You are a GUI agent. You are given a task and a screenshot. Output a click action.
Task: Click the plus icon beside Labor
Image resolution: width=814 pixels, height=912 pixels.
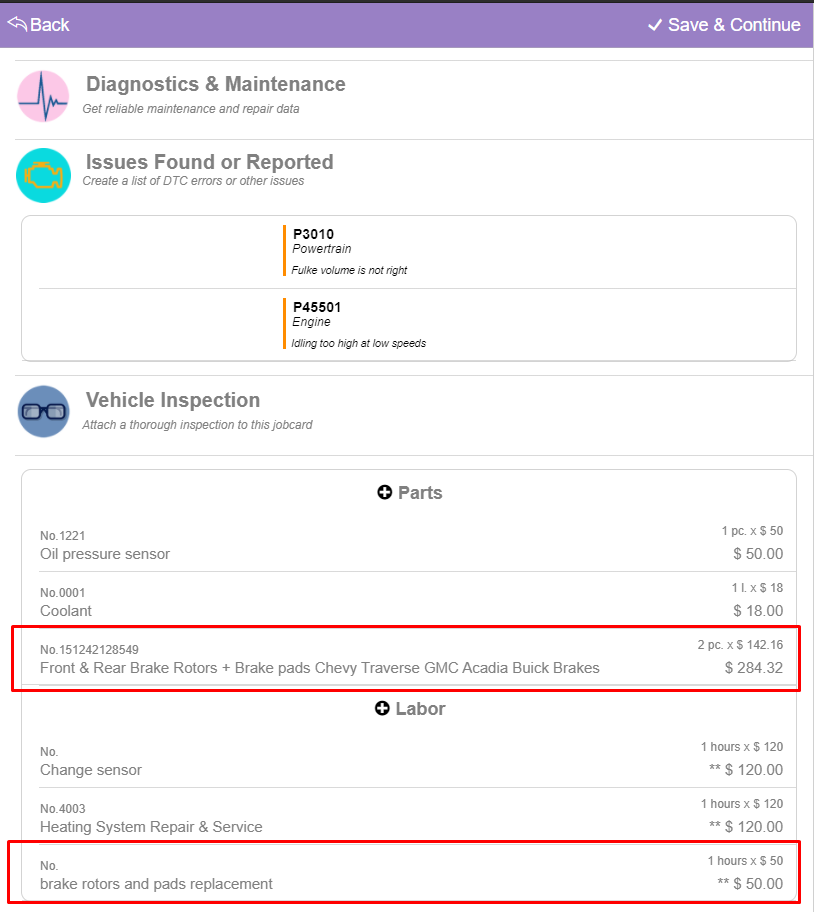click(x=383, y=709)
